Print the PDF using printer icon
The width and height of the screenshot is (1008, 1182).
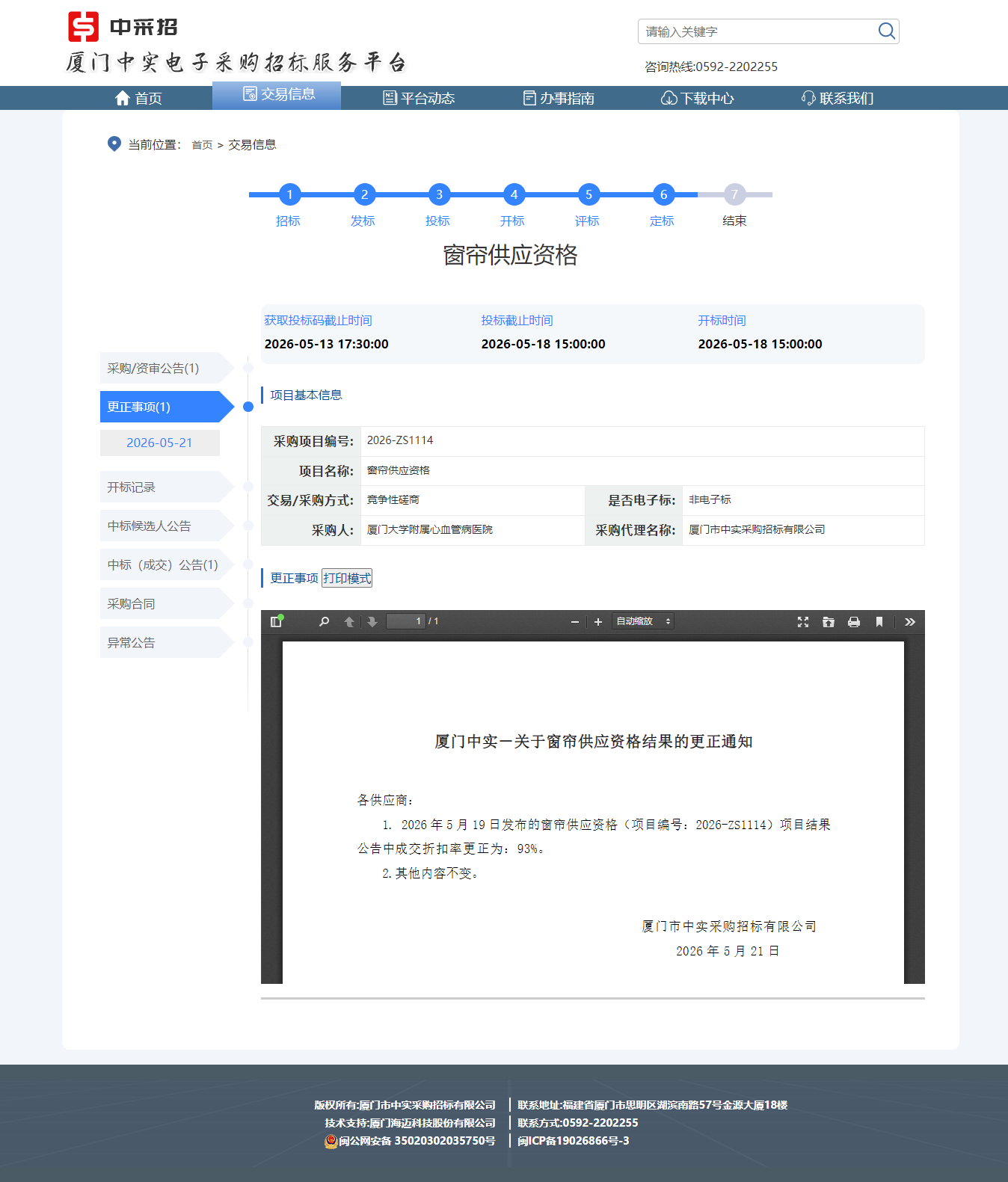click(x=854, y=621)
